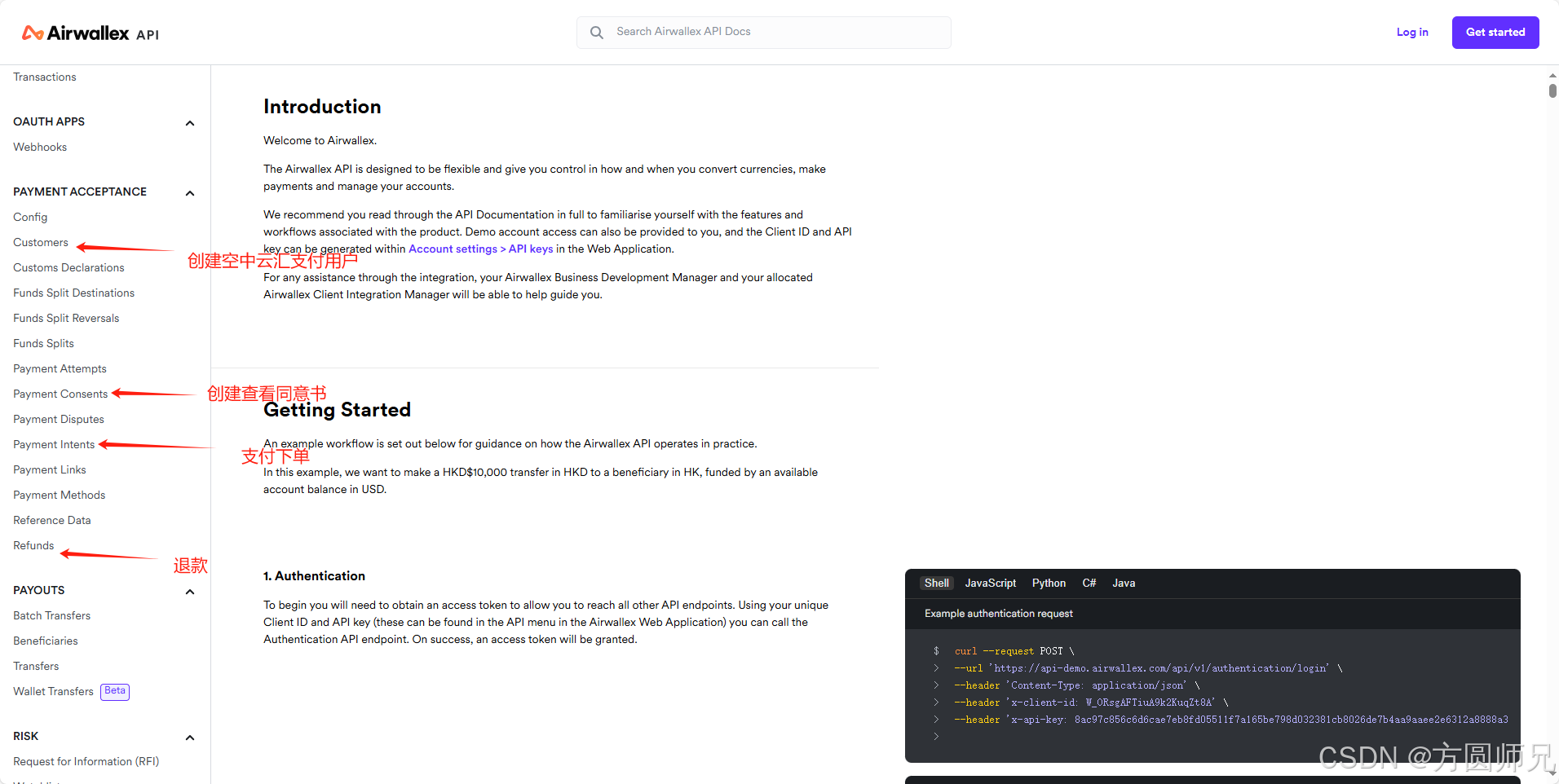Click the page vertical scrollbar thumb

pyautogui.click(x=1552, y=90)
